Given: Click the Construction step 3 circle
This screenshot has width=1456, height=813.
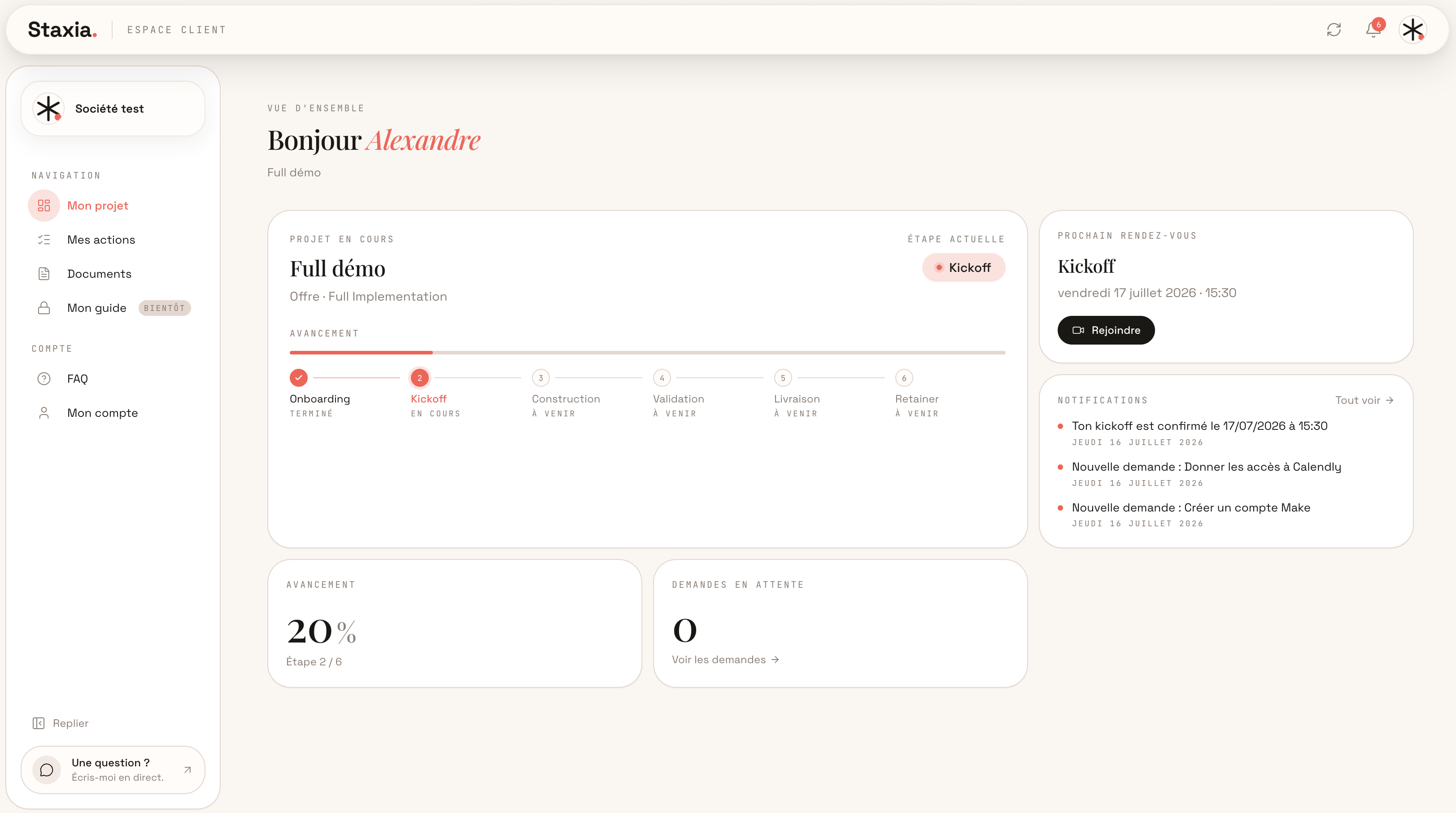Looking at the screenshot, I should point(541,378).
